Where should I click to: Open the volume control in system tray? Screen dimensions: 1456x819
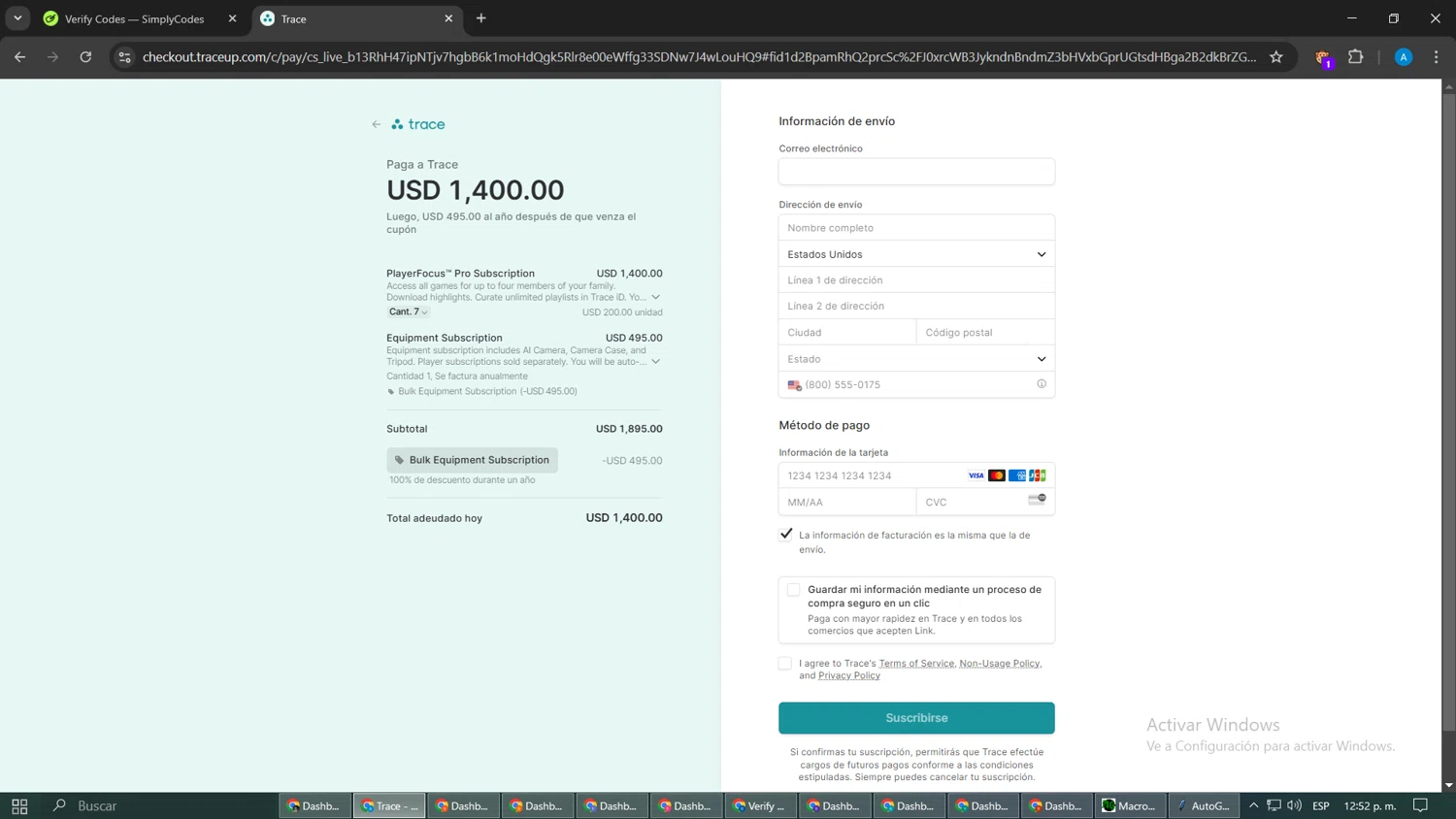pos(1294,805)
